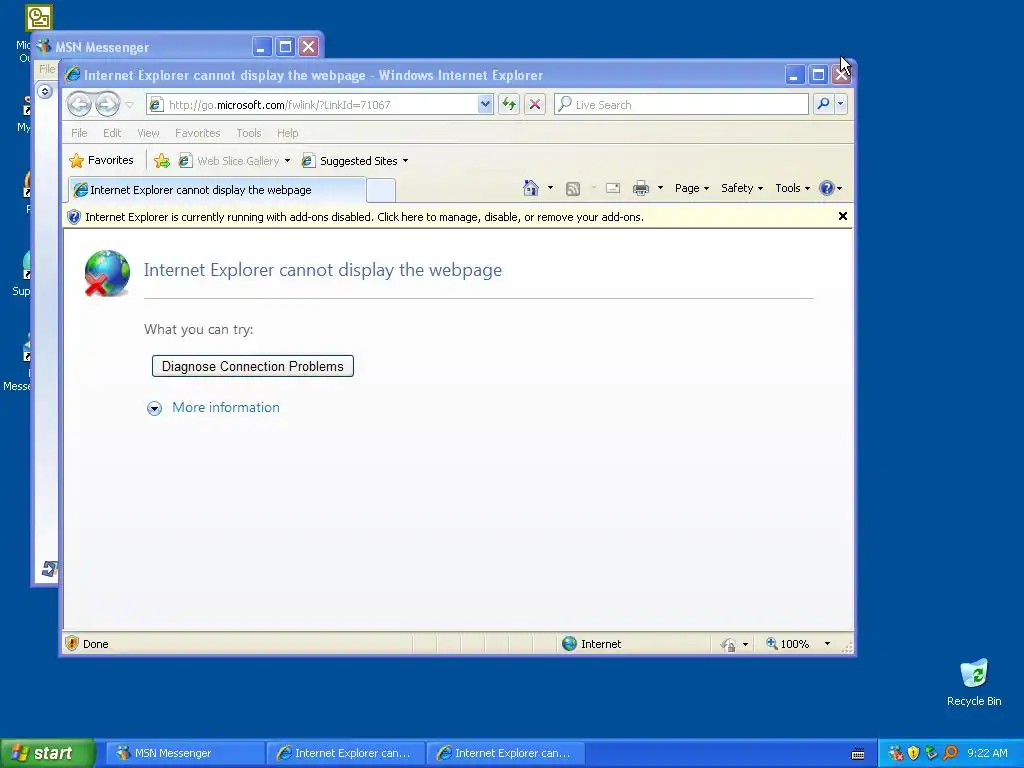The width and height of the screenshot is (1024, 768).
Task: Expand the address bar history dropdown
Action: [x=485, y=104]
